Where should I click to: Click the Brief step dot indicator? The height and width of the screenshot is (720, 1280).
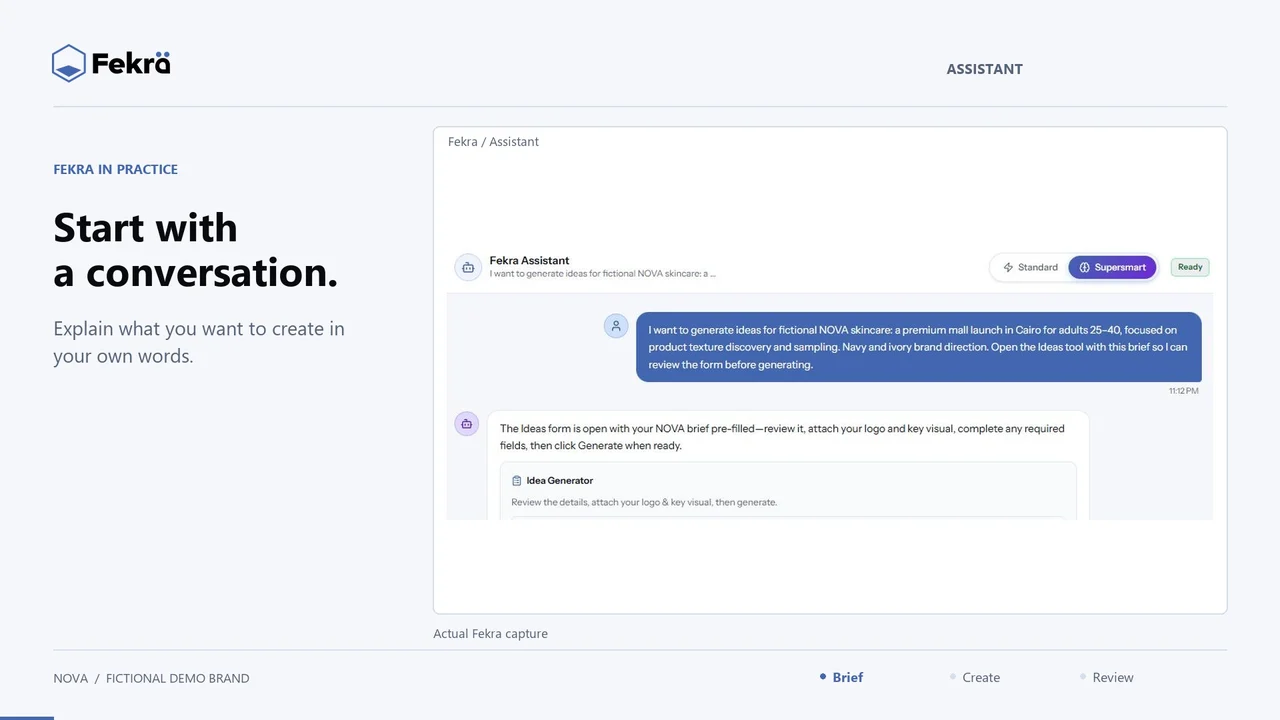pos(823,677)
